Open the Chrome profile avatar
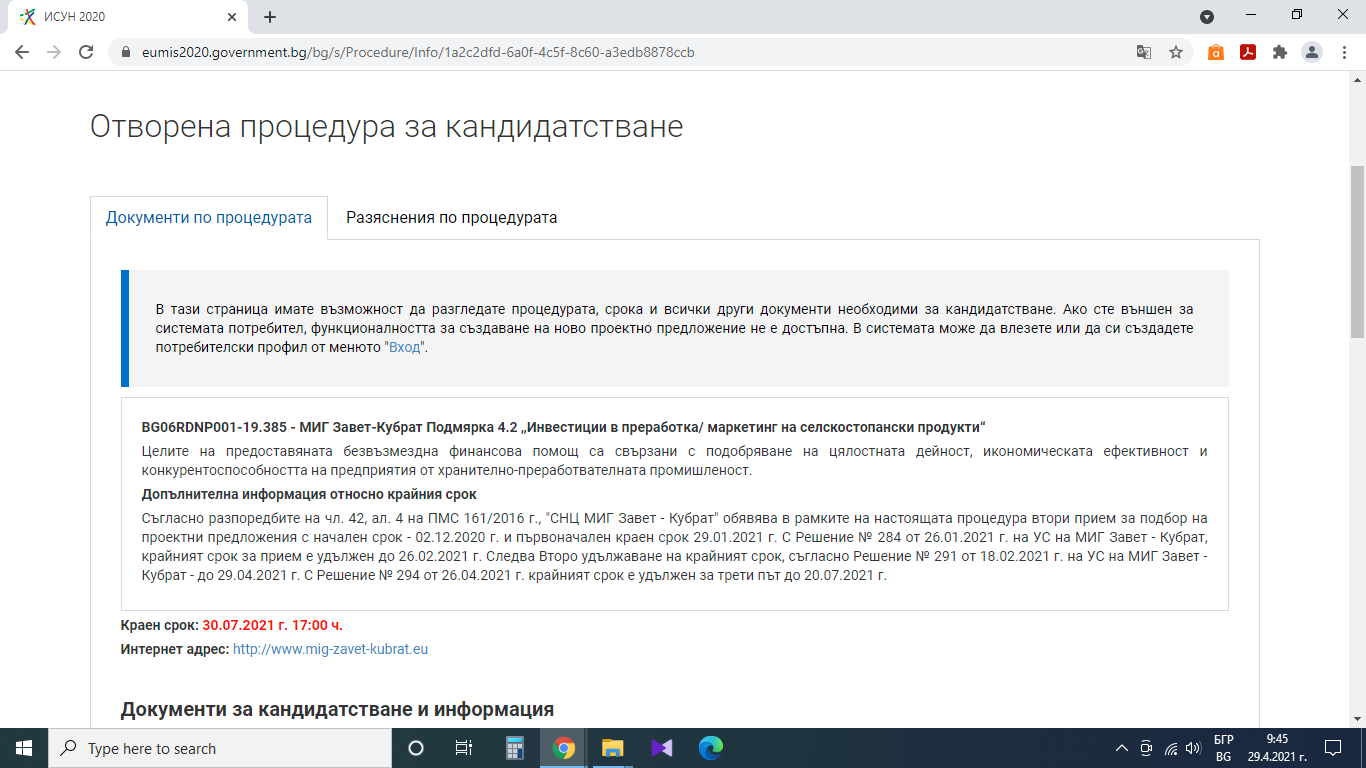The height and width of the screenshot is (768, 1366). pos(1312,52)
